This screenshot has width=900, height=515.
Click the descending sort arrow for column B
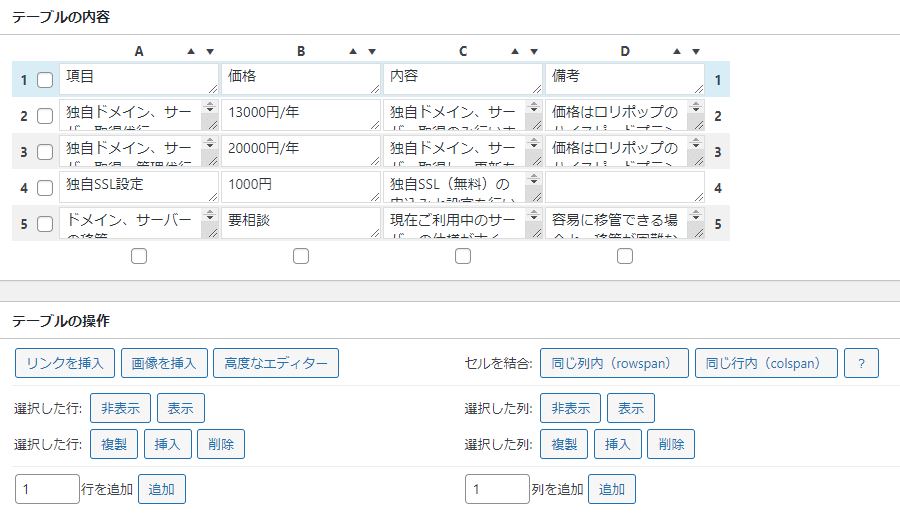[x=371, y=51]
